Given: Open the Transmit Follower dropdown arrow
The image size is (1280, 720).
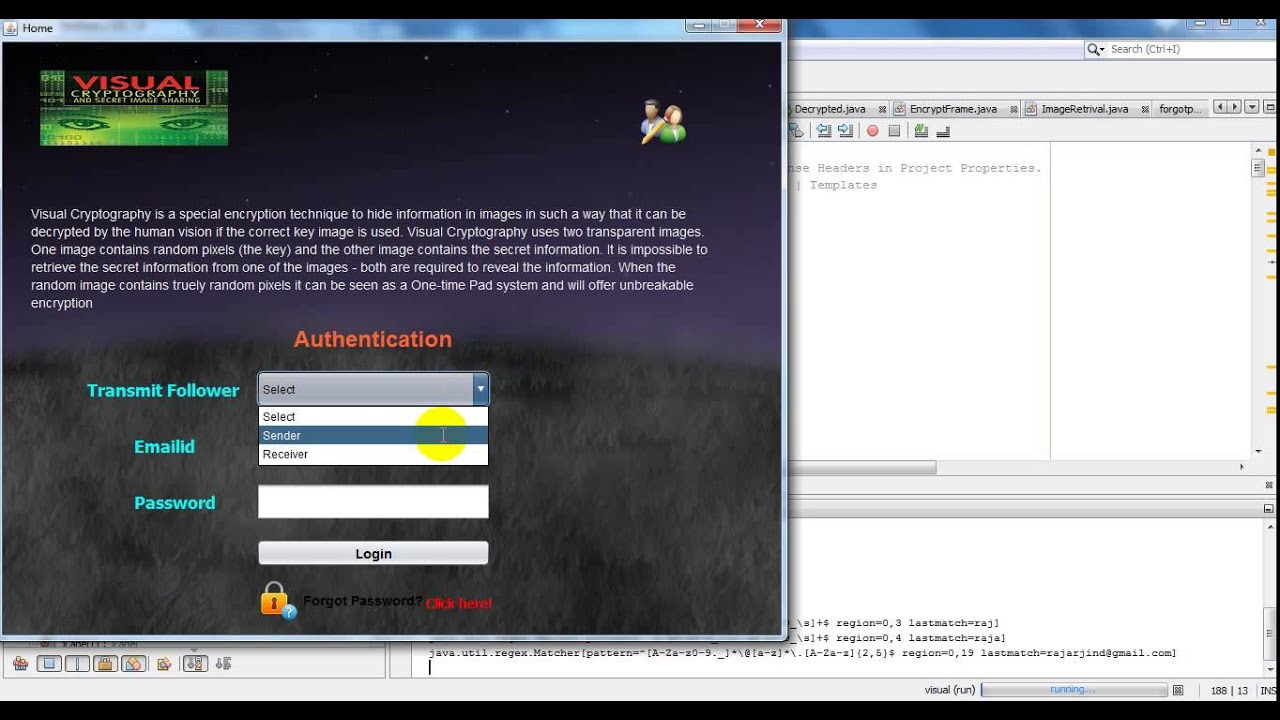Looking at the screenshot, I should (480, 389).
